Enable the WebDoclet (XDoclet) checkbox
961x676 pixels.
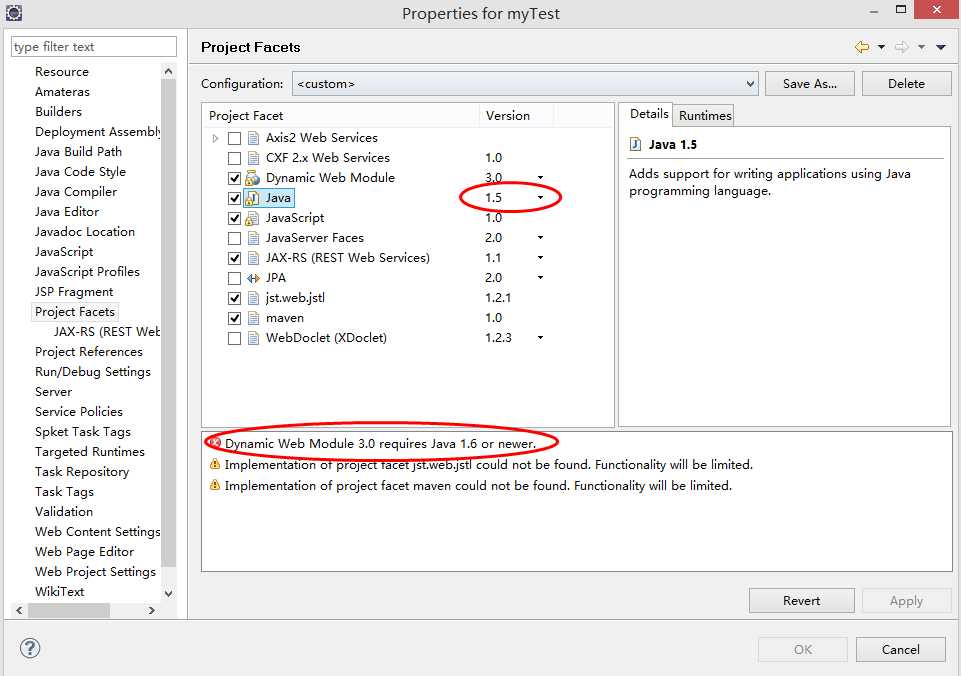pyautogui.click(x=234, y=338)
